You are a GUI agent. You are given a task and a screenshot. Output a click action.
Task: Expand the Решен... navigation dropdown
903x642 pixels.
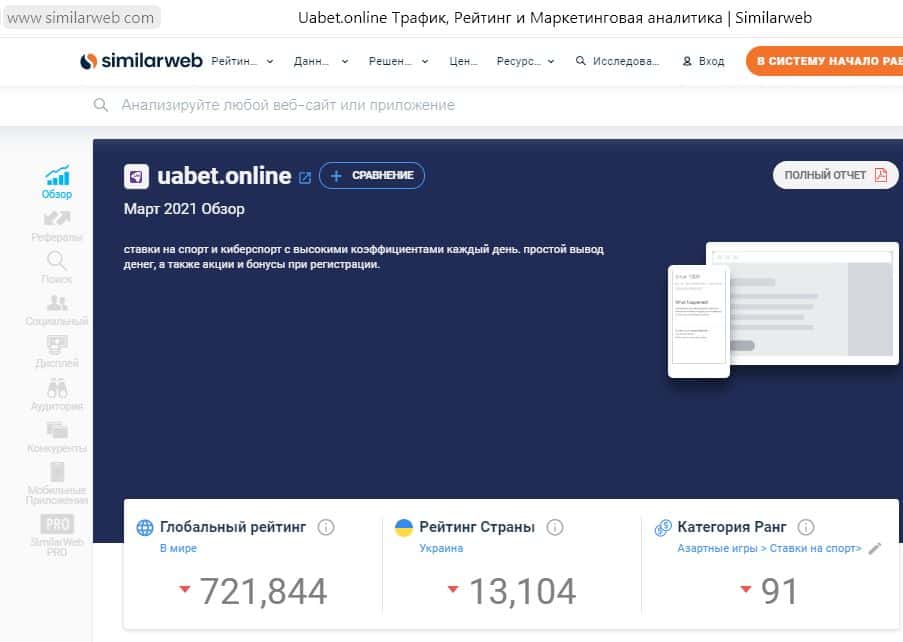(x=399, y=61)
